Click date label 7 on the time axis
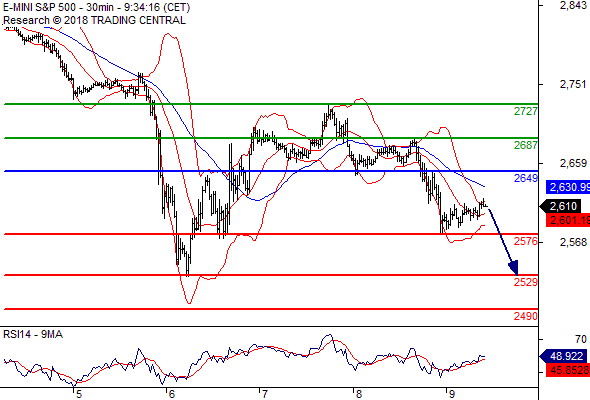Viewport: 590px width, 400px height. point(265,394)
